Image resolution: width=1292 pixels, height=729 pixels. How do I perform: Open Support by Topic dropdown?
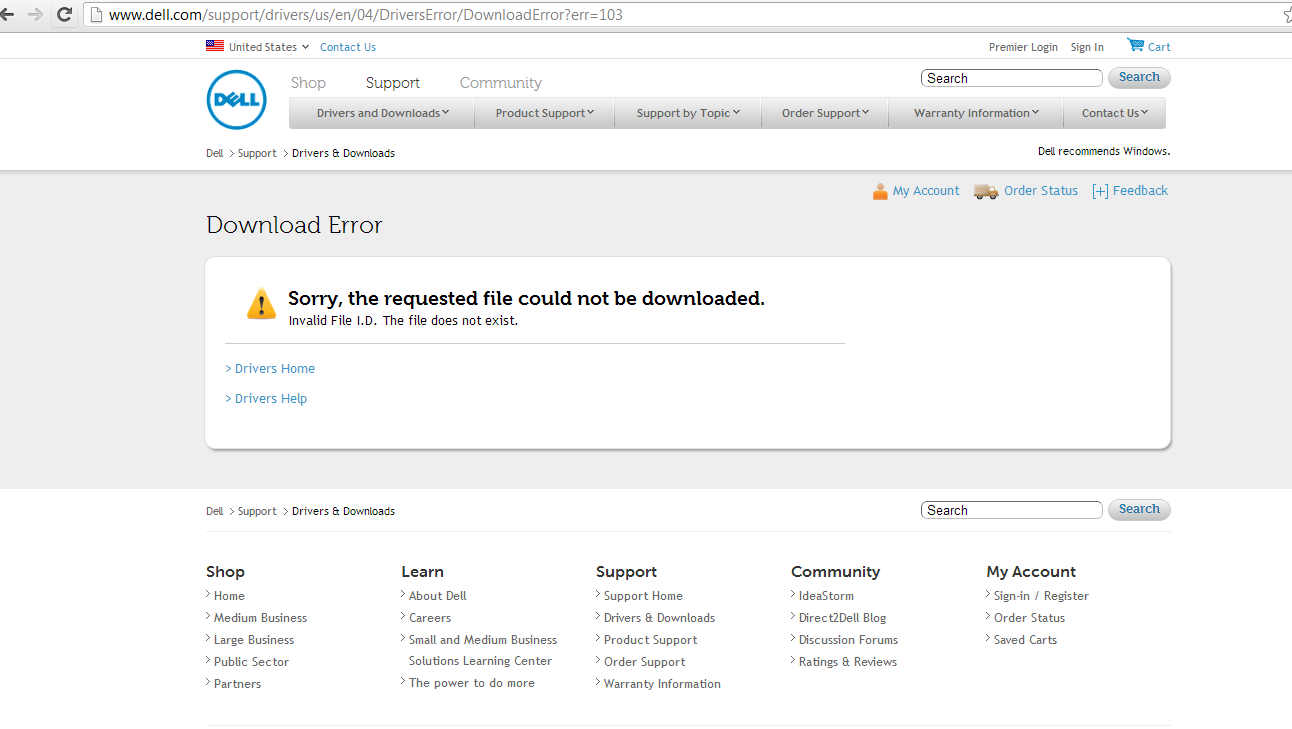688,113
